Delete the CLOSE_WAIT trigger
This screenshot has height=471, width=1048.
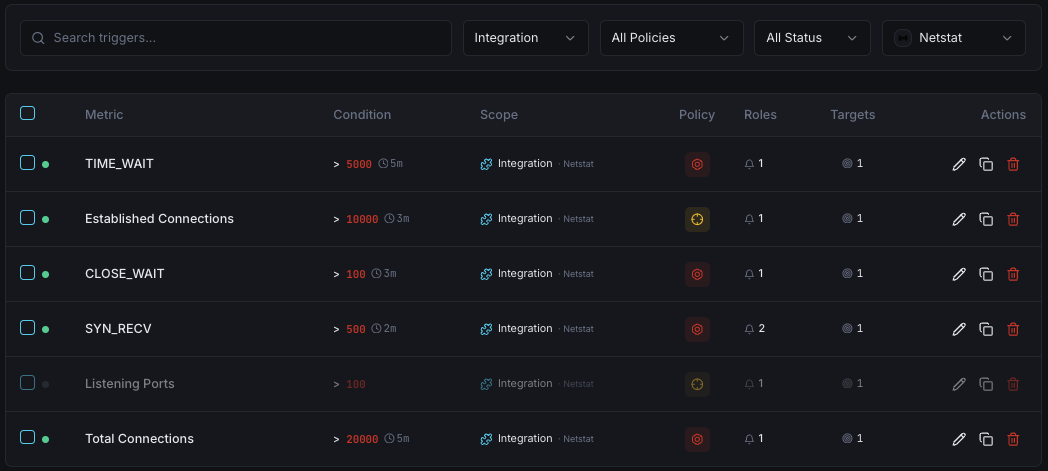tap(1013, 274)
